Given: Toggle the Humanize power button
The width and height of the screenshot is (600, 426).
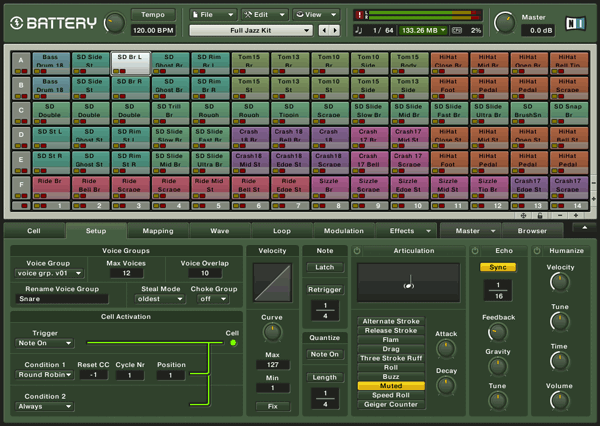Looking at the screenshot, I should tap(537, 251).
